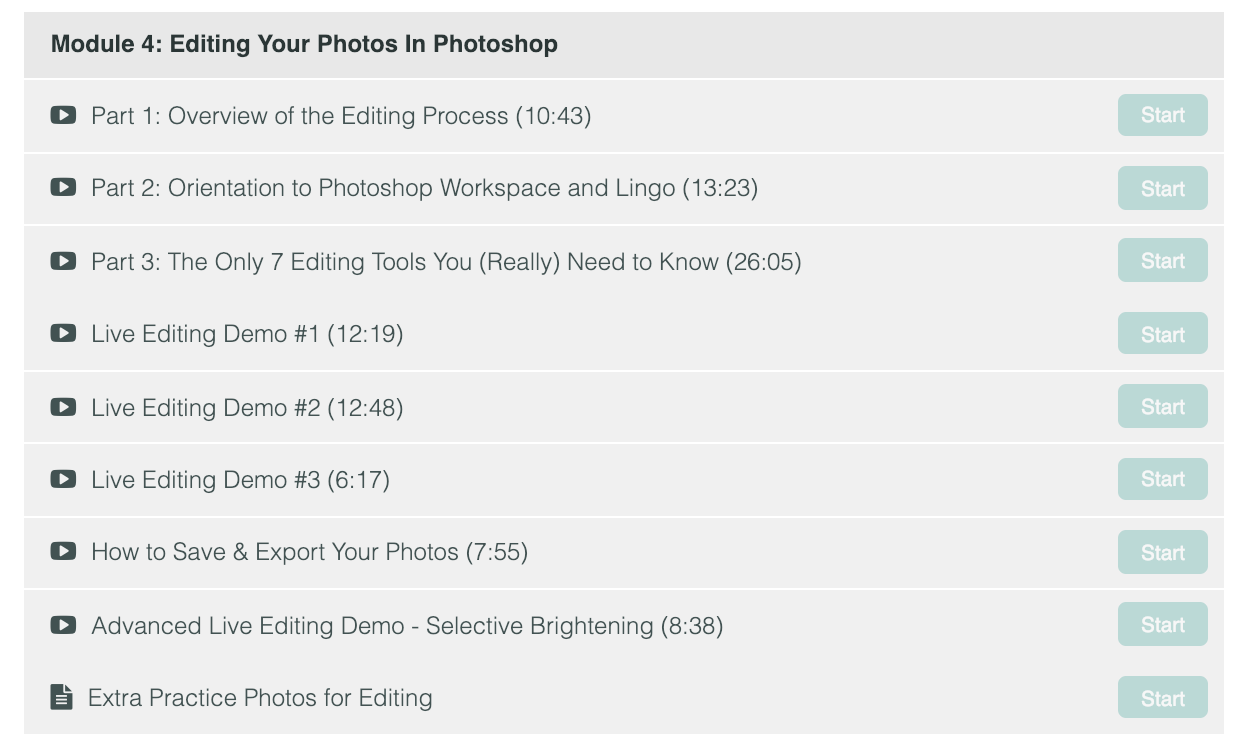
Task: Start Extra Practice Photos for Editing
Action: [1162, 698]
